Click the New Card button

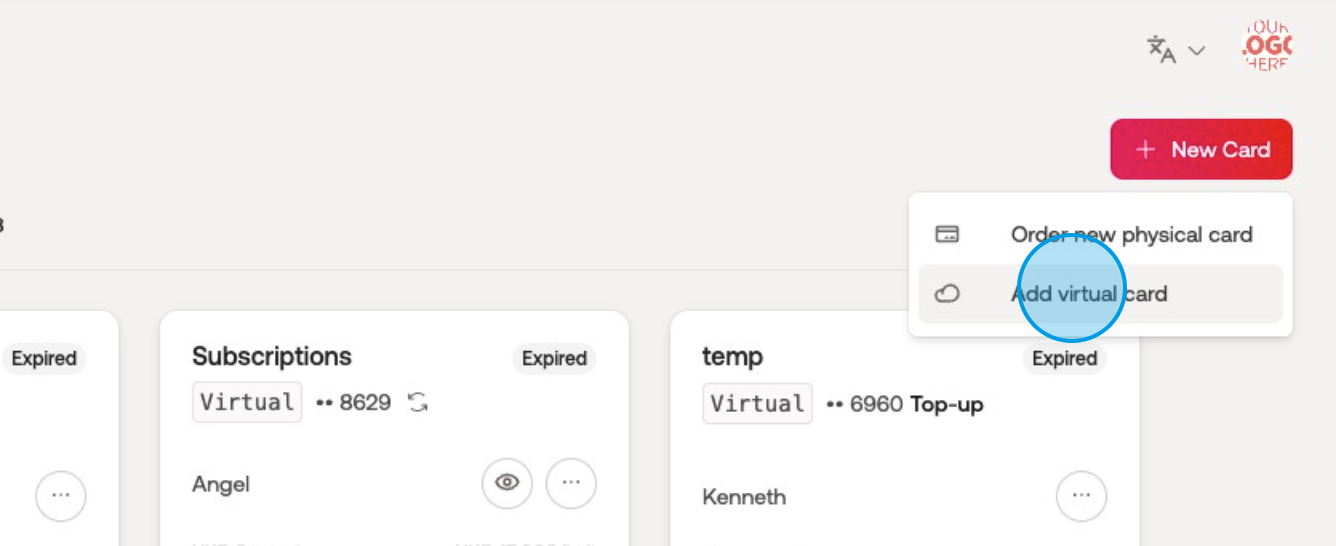pyautogui.click(x=1201, y=150)
